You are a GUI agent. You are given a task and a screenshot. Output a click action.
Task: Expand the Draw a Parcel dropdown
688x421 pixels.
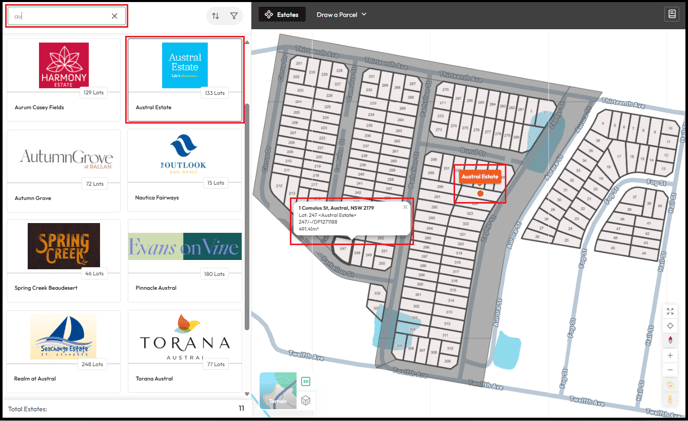[341, 14]
